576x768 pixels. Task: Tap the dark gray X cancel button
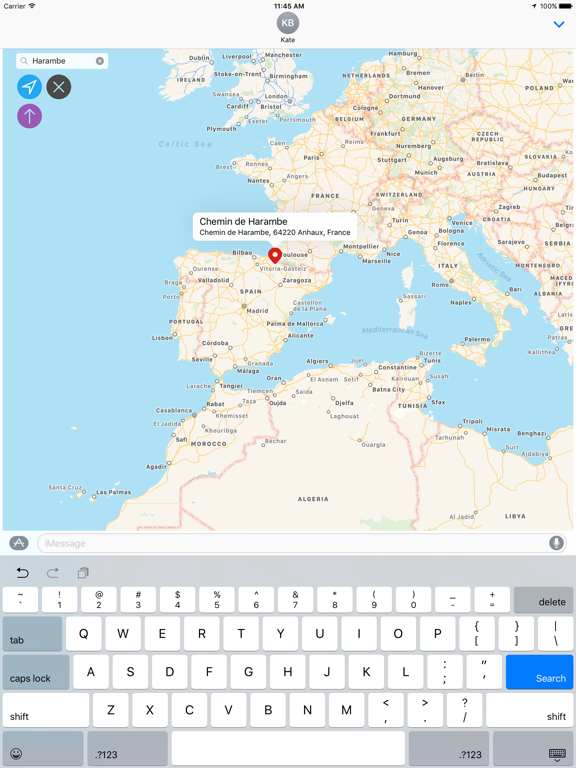[59, 87]
